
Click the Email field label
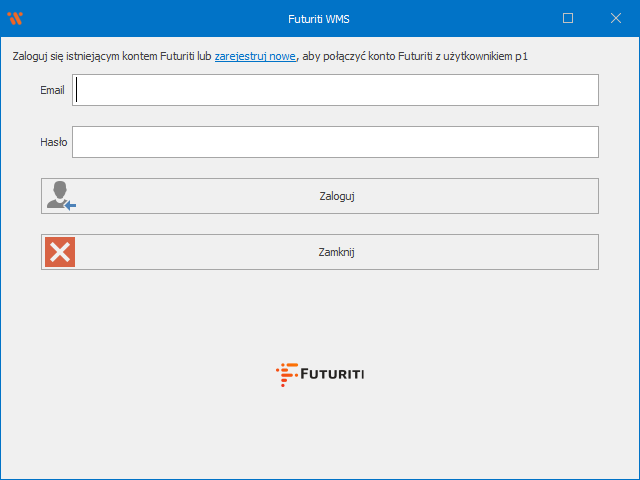coord(52,90)
